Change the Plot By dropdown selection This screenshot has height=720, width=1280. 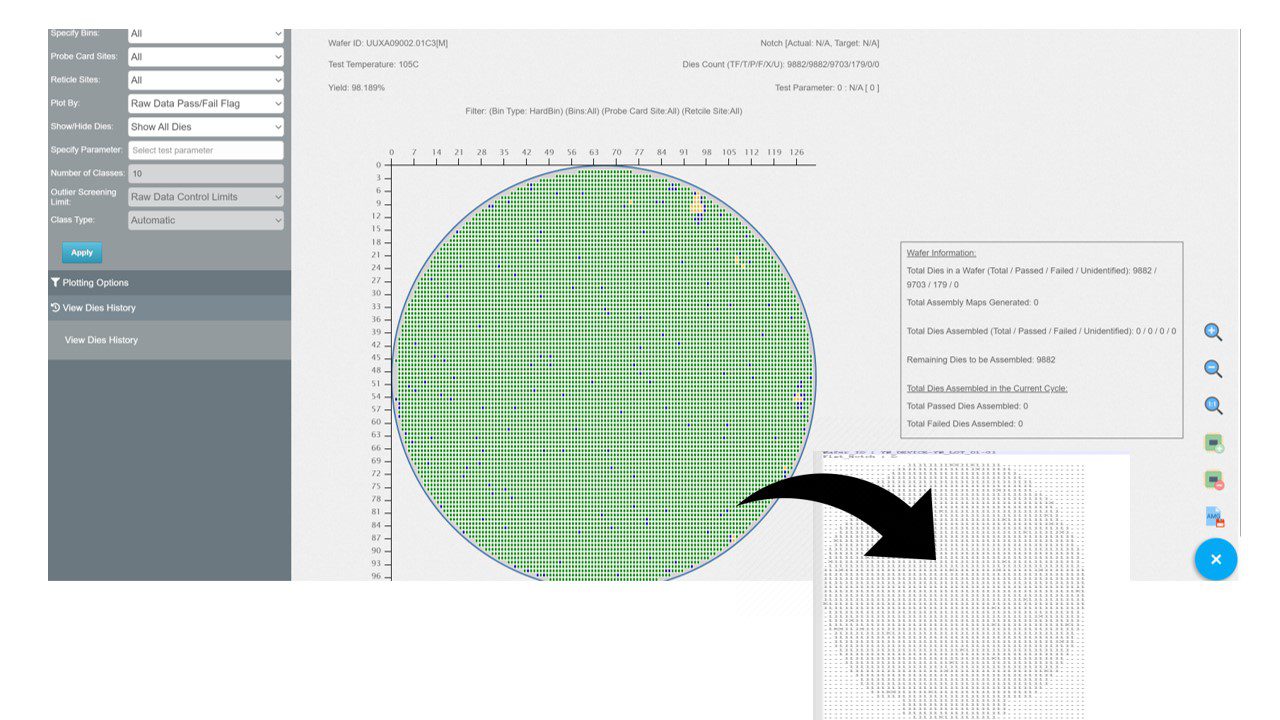click(206, 103)
